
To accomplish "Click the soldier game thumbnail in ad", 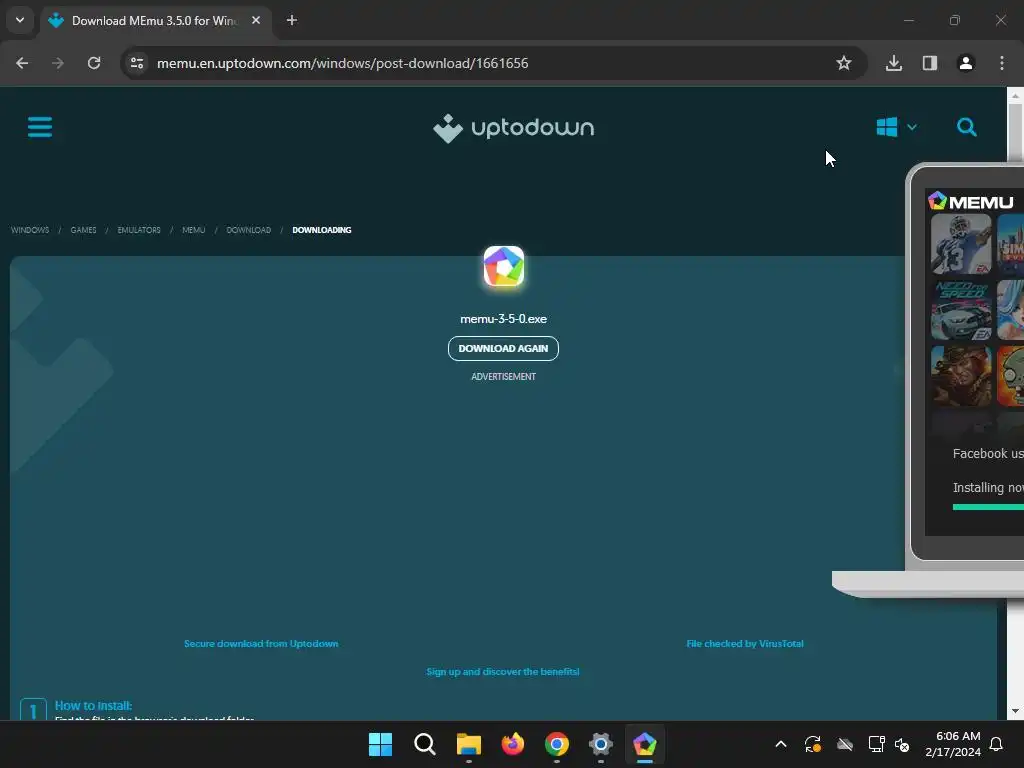I will [x=961, y=376].
